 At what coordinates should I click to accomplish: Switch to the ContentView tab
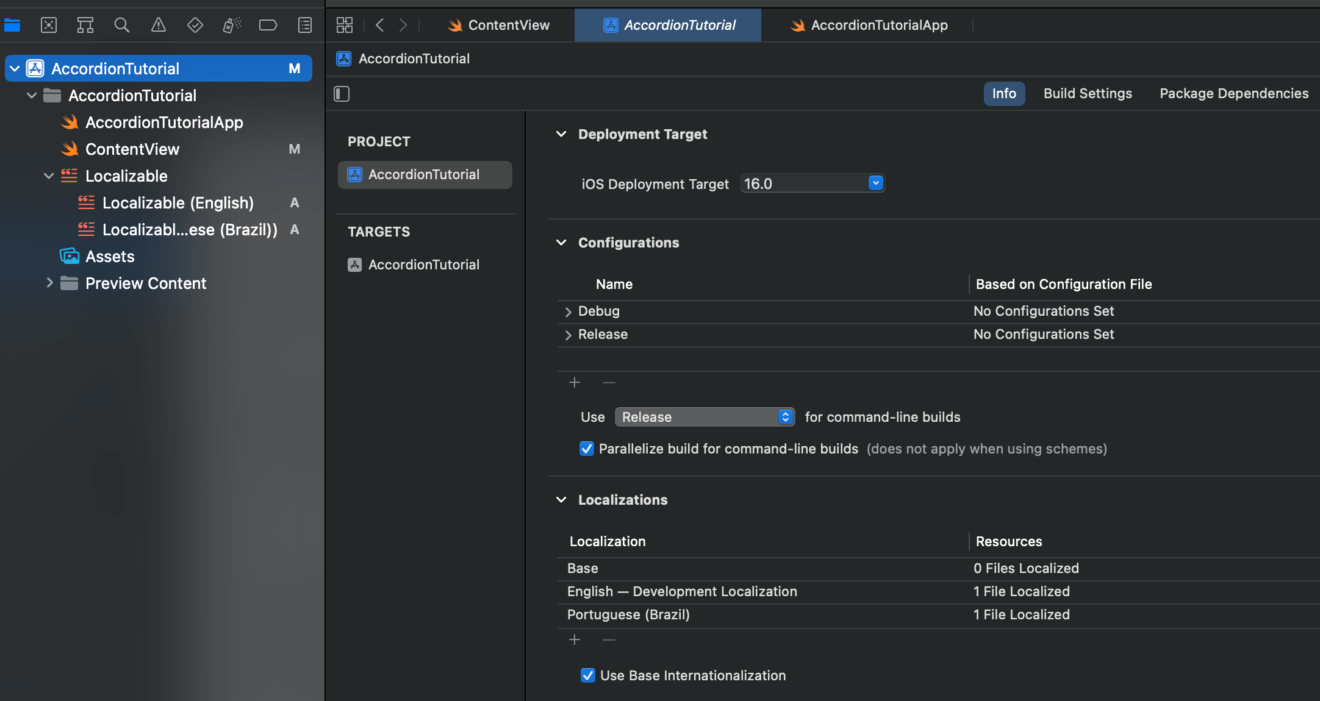pos(500,25)
